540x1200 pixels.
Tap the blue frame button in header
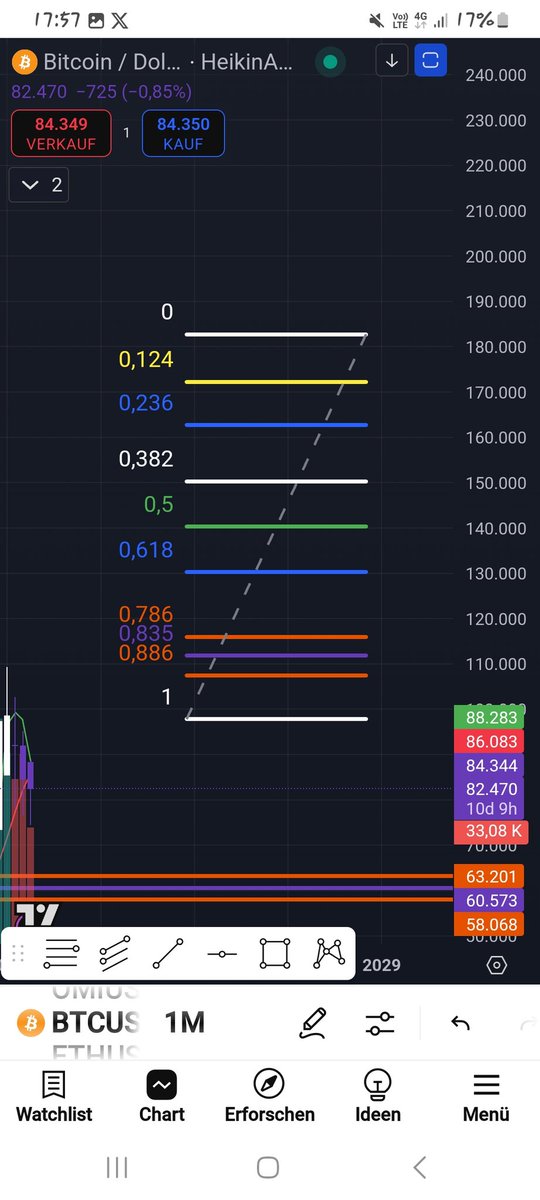(x=431, y=61)
